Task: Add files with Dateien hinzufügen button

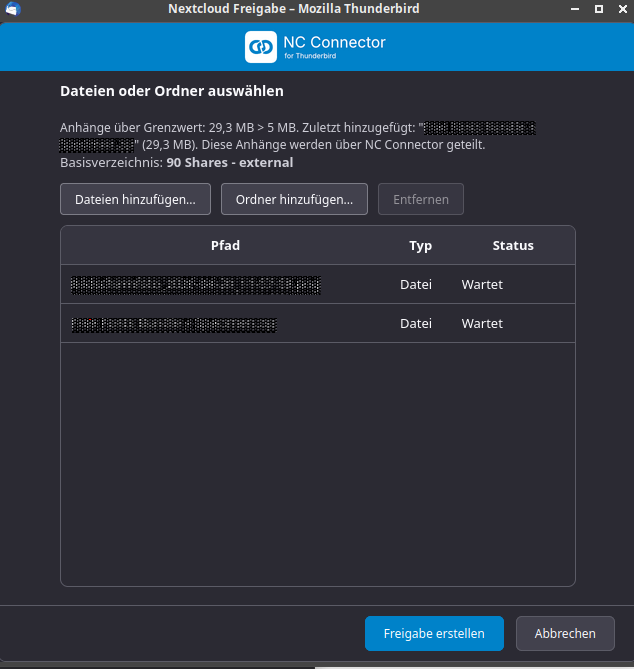Action: pyautogui.click(x=135, y=199)
